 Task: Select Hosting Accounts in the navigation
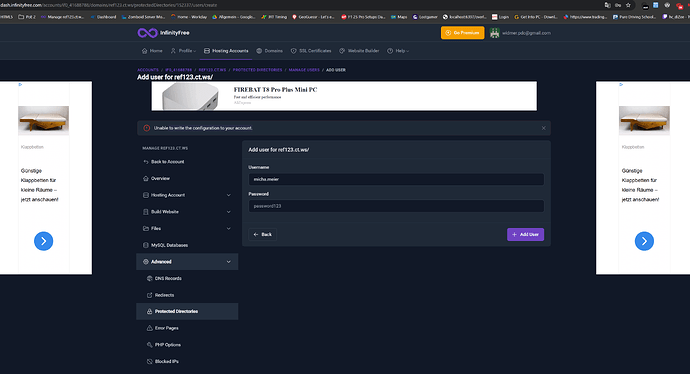[x=226, y=51]
